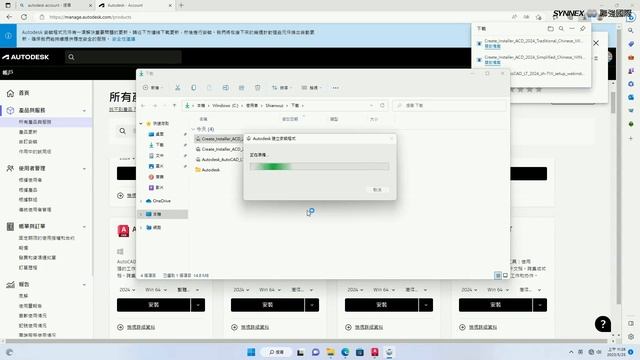Click the Autodesk logo in the header

[x=25, y=57]
